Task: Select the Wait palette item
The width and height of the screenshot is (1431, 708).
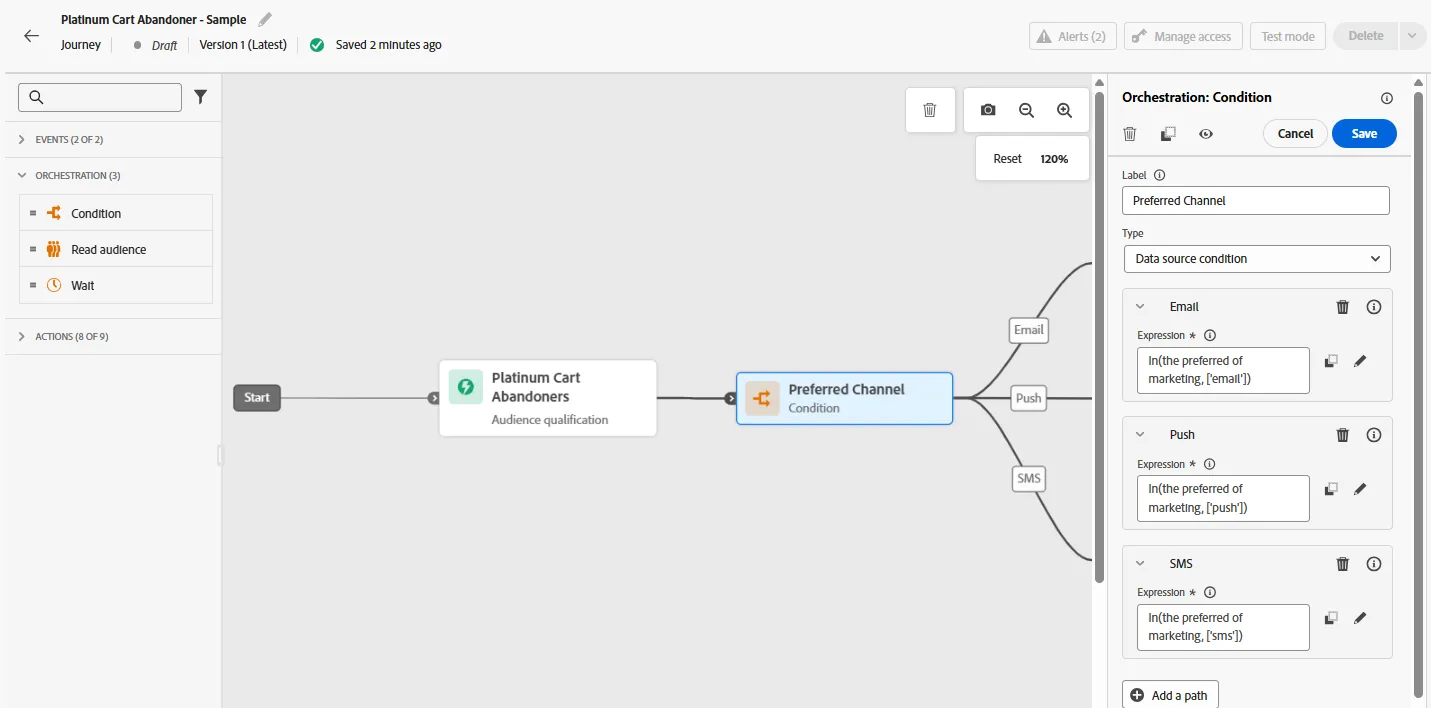Action: tap(116, 285)
